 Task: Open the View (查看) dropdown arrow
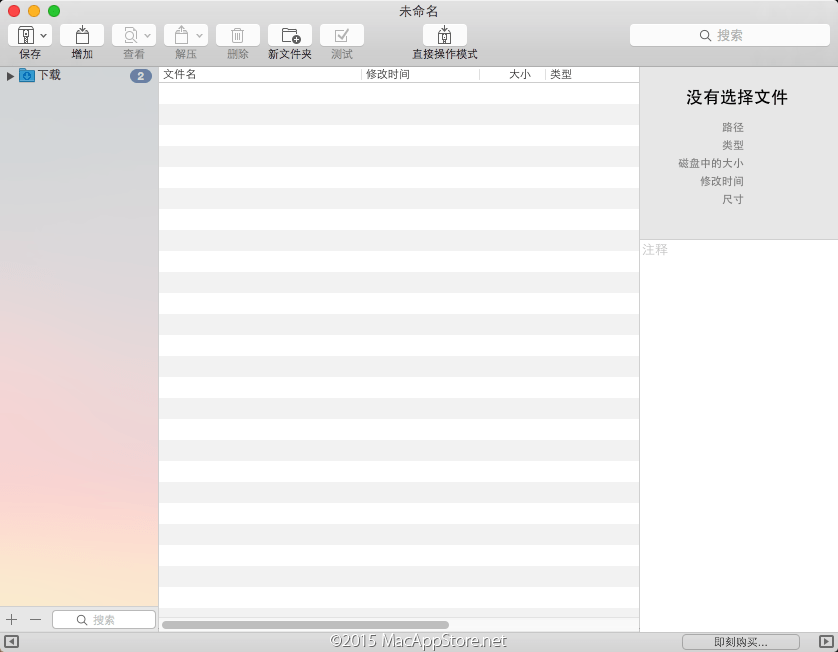[x=148, y=35]
